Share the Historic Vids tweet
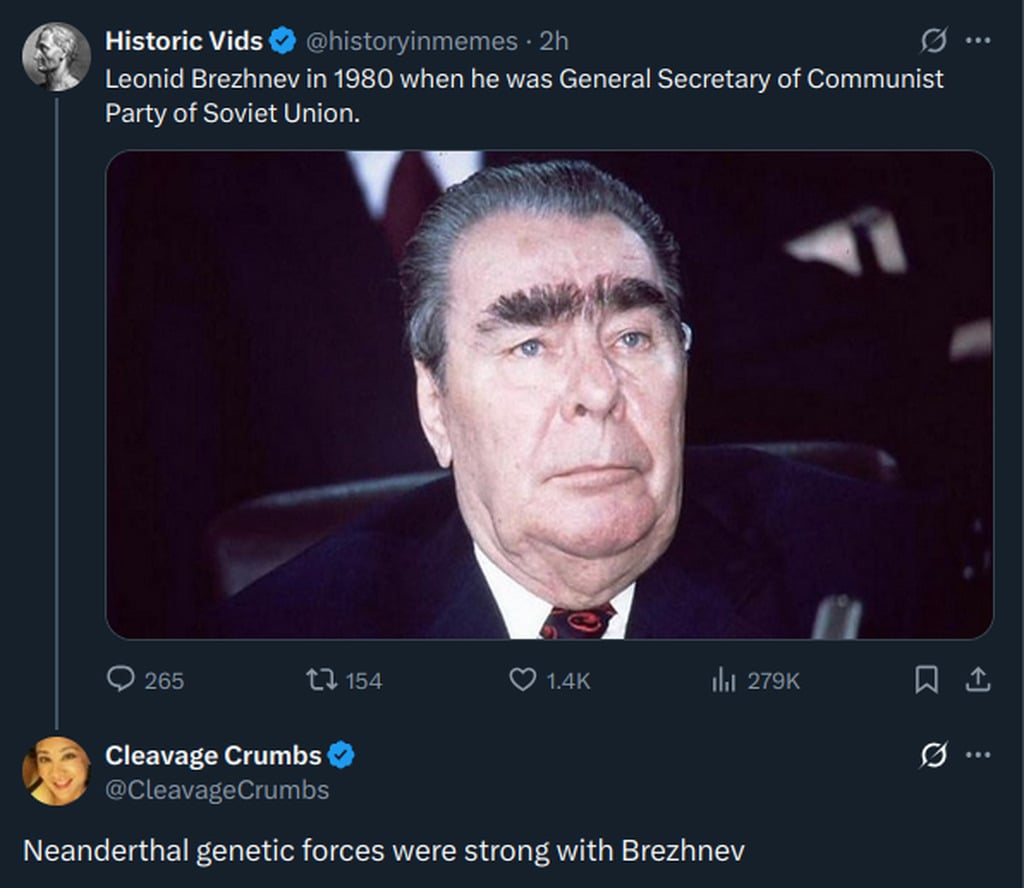The width and height of the screenshot is (1024, 888). pos(977,680)
